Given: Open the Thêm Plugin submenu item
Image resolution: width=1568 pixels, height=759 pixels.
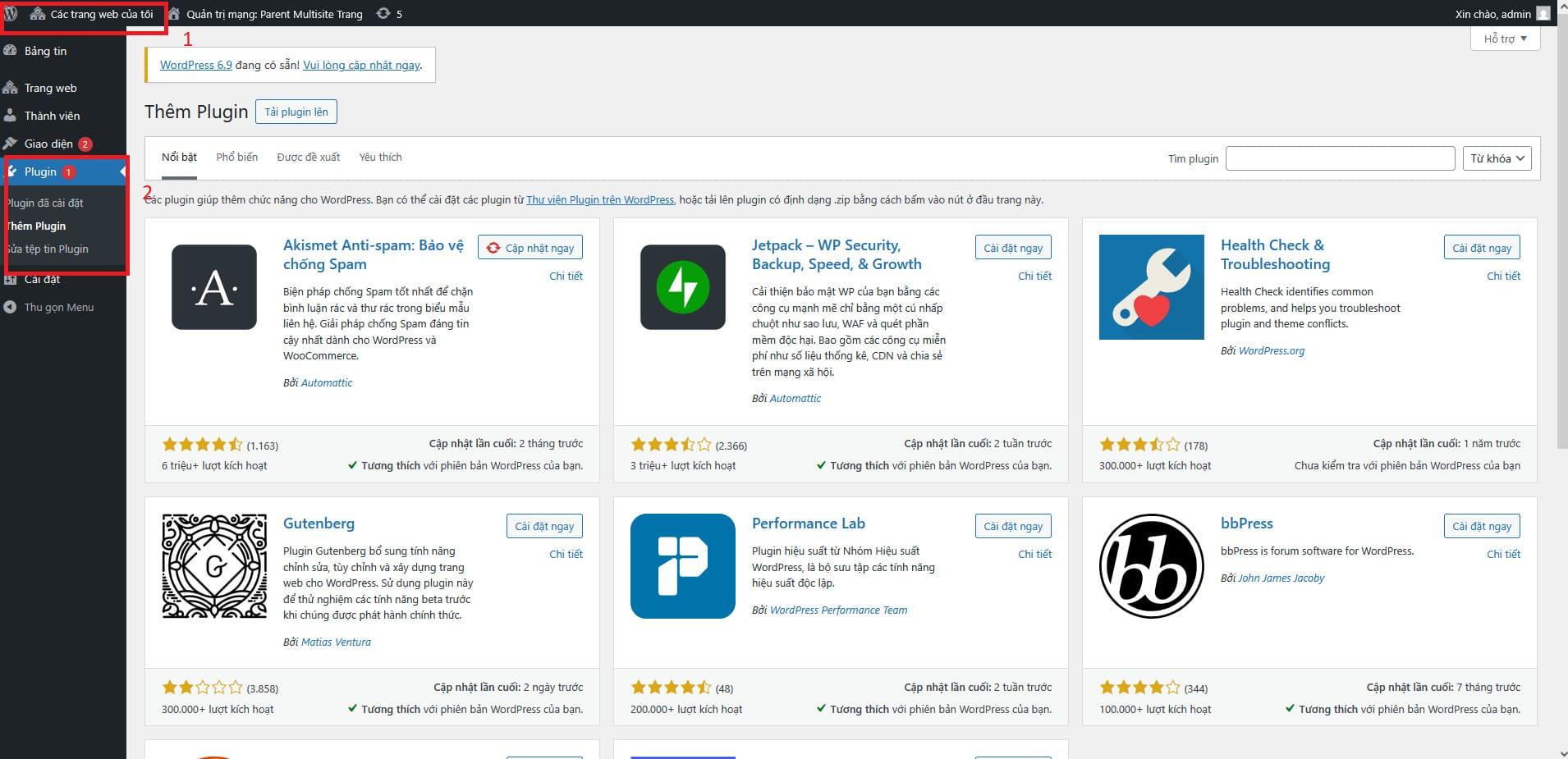Looking at the screenshot, I should click(x=36, y=225).
